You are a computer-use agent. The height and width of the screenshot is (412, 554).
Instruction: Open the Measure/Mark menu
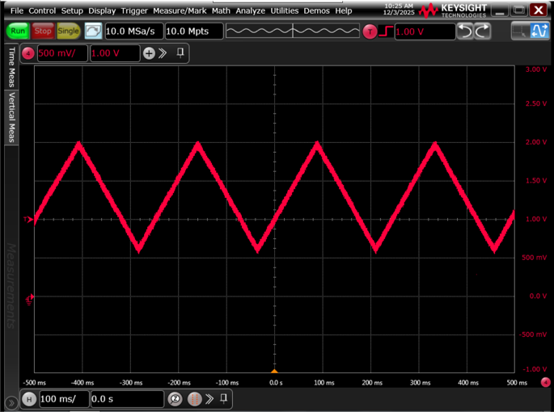point(179,11)
